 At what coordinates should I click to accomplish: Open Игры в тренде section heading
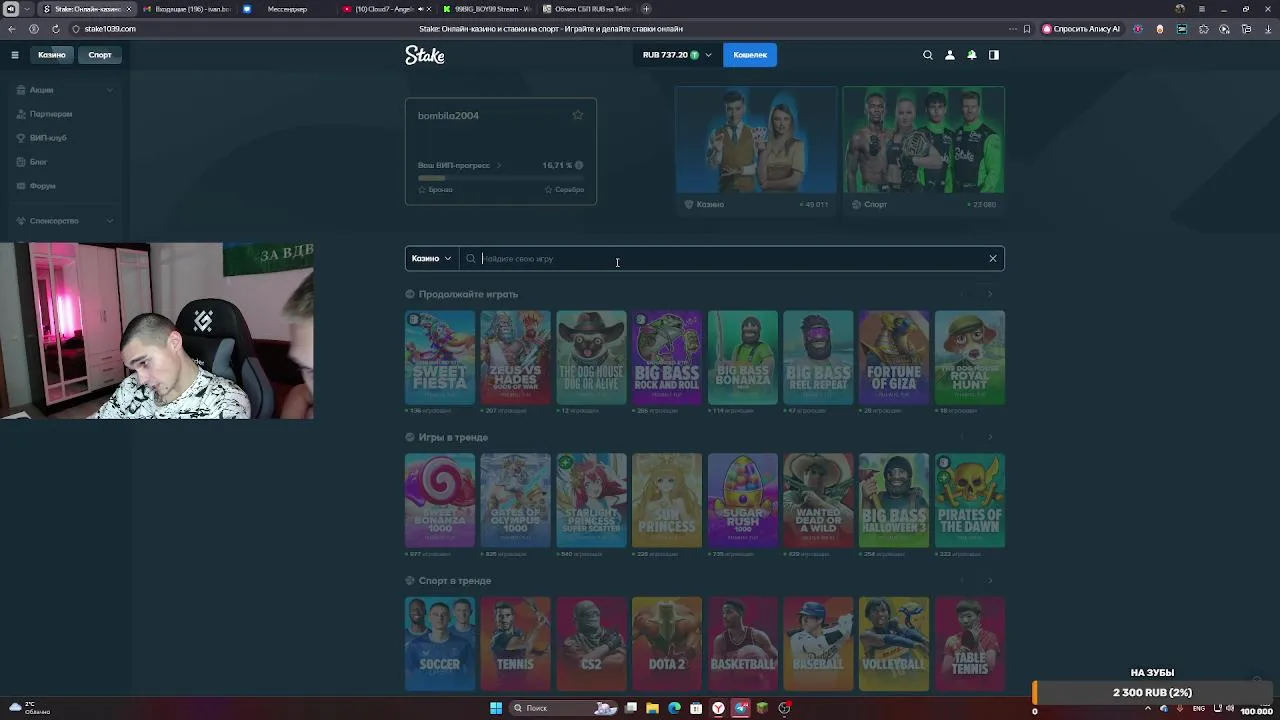[453, 438]
